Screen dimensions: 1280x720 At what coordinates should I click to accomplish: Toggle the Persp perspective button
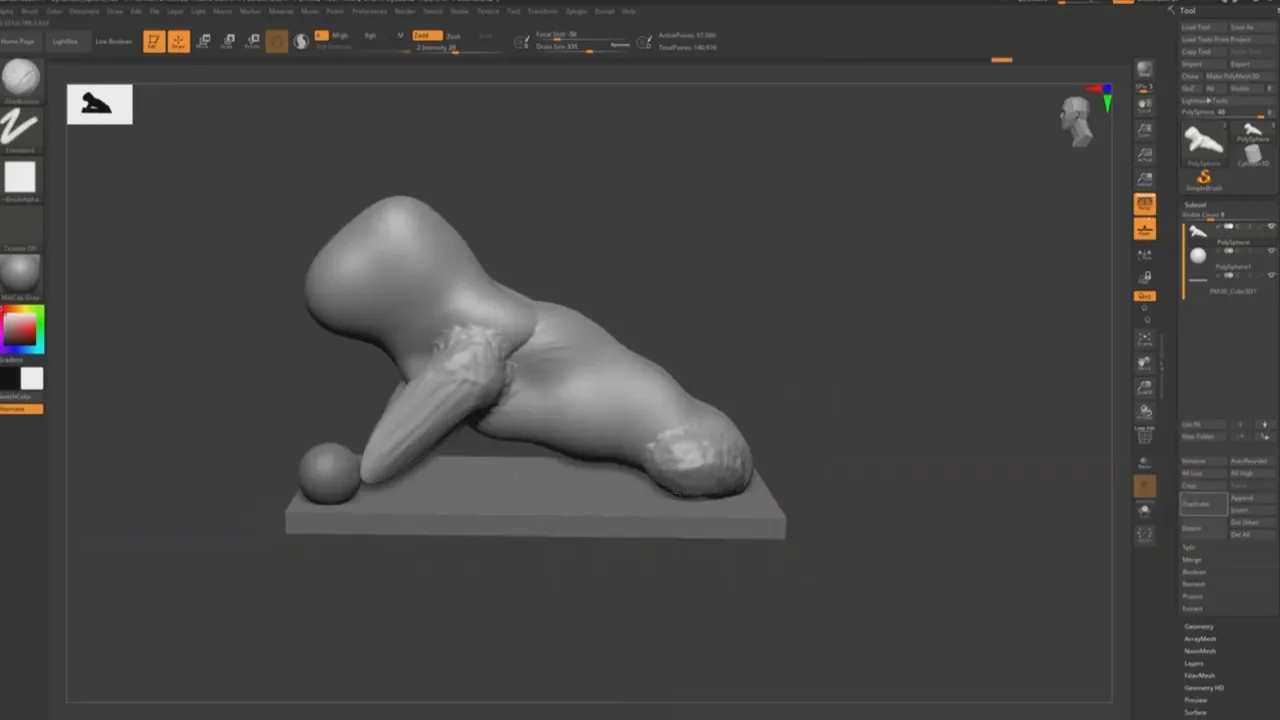click(1145, 204)
